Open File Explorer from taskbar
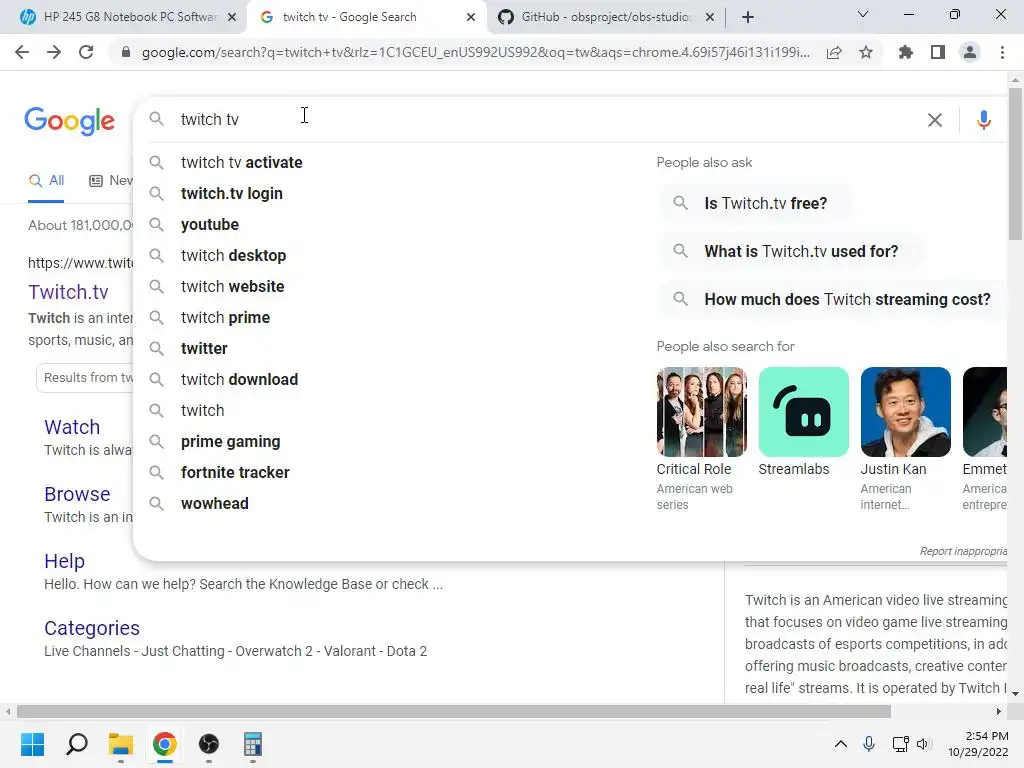The height and width of the screenshot is (768, 1024). click(x=121, y=744)
